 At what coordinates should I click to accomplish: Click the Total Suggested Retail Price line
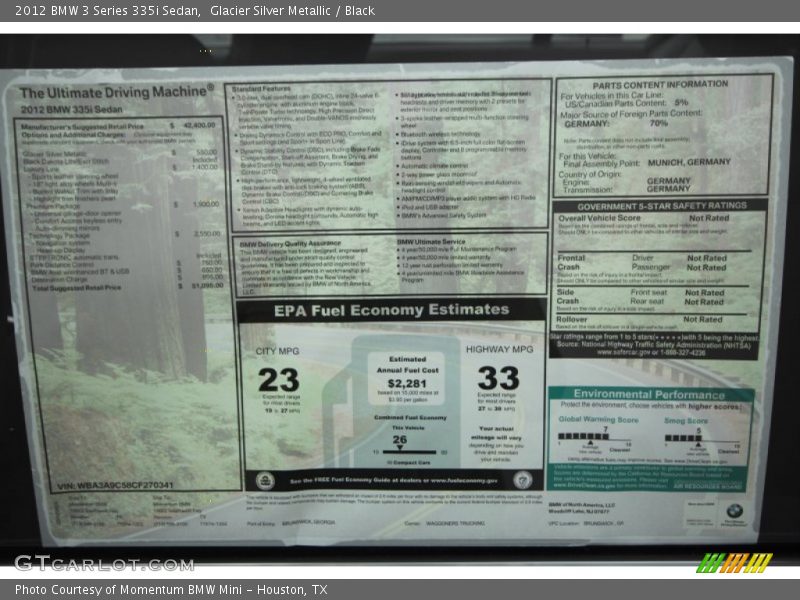120,287
